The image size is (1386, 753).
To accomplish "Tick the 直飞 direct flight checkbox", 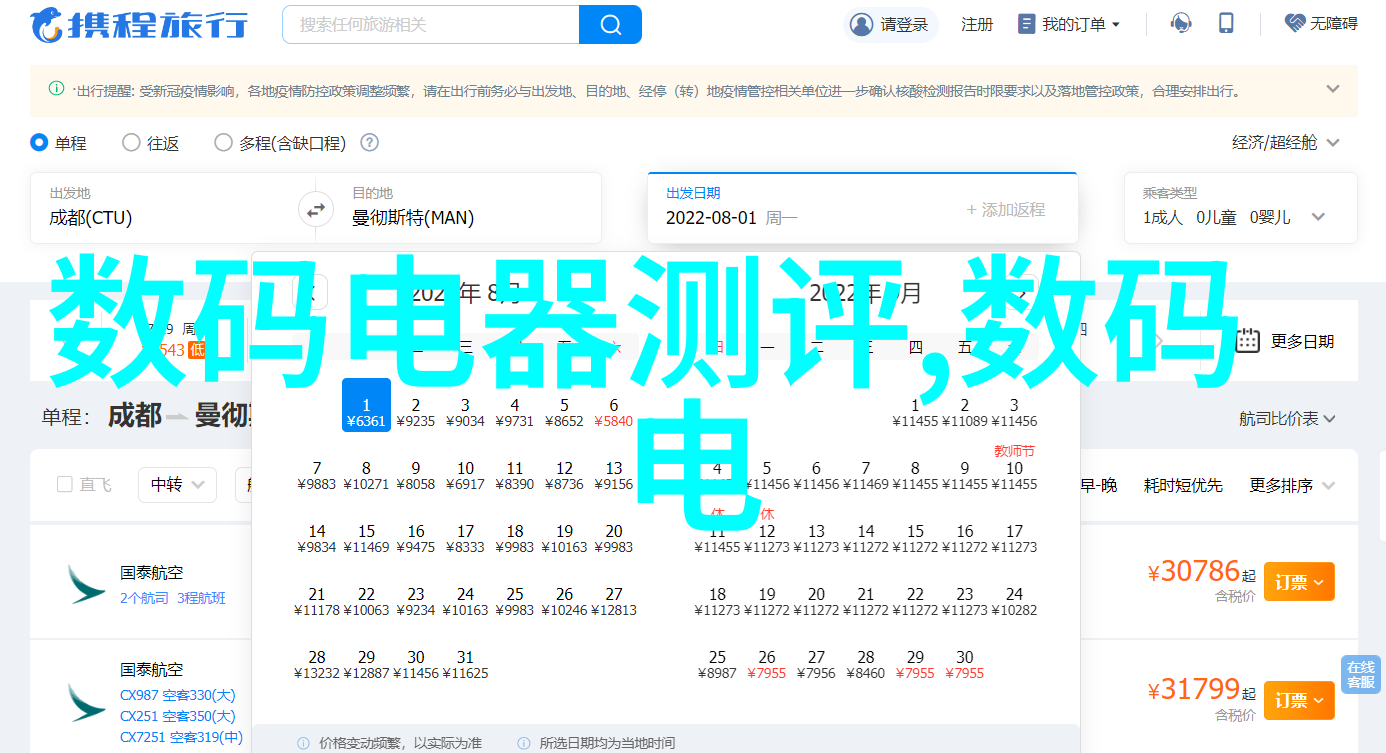I will tap(65, 484).
